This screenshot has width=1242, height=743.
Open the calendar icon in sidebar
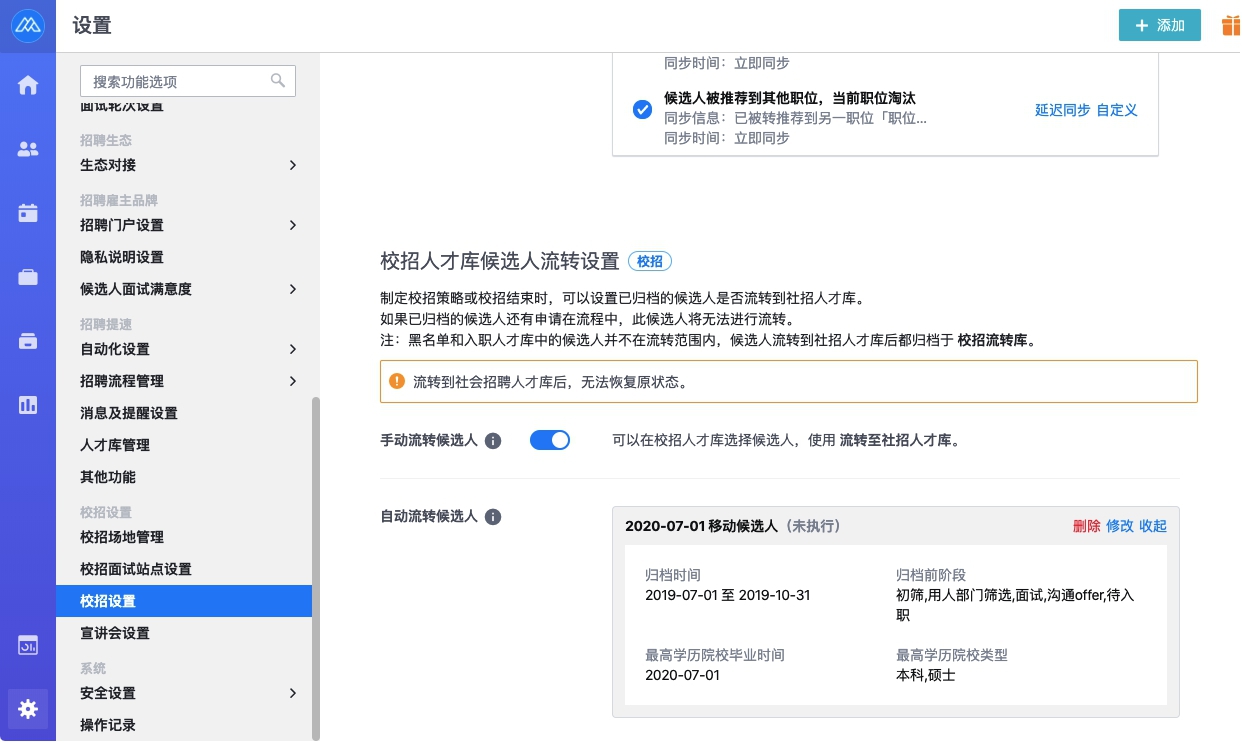tap(28, 213)
